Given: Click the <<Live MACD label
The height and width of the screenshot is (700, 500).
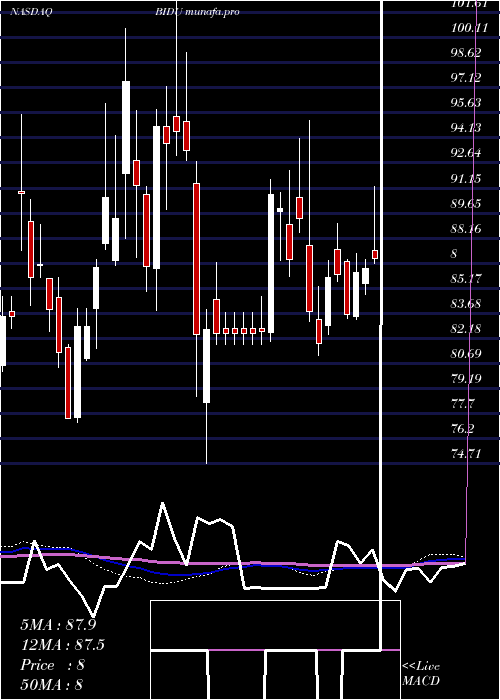Looking at the screenshot, I should [x=421, y=674].
